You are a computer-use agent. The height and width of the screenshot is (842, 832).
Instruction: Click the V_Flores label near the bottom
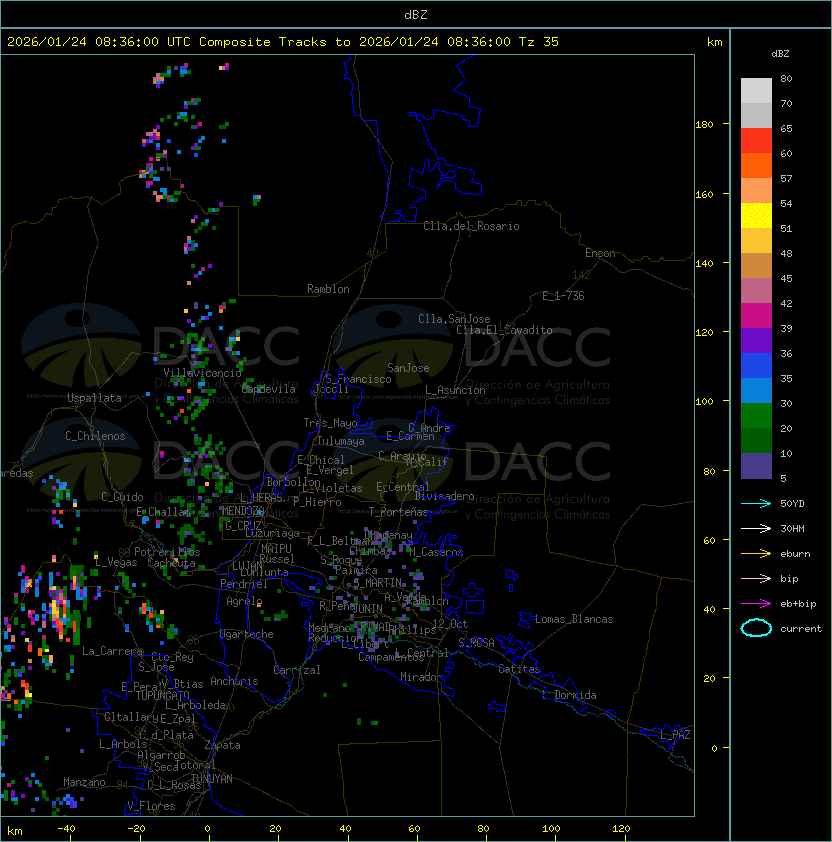click(x=151, y=806)
